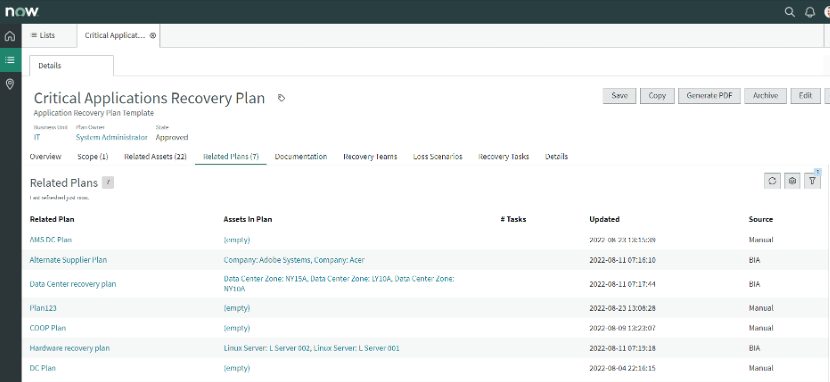This screenshot has width=830, height=382.
Task: Click the updated date 2022-08-23 13:08:28
Action: 622,308
